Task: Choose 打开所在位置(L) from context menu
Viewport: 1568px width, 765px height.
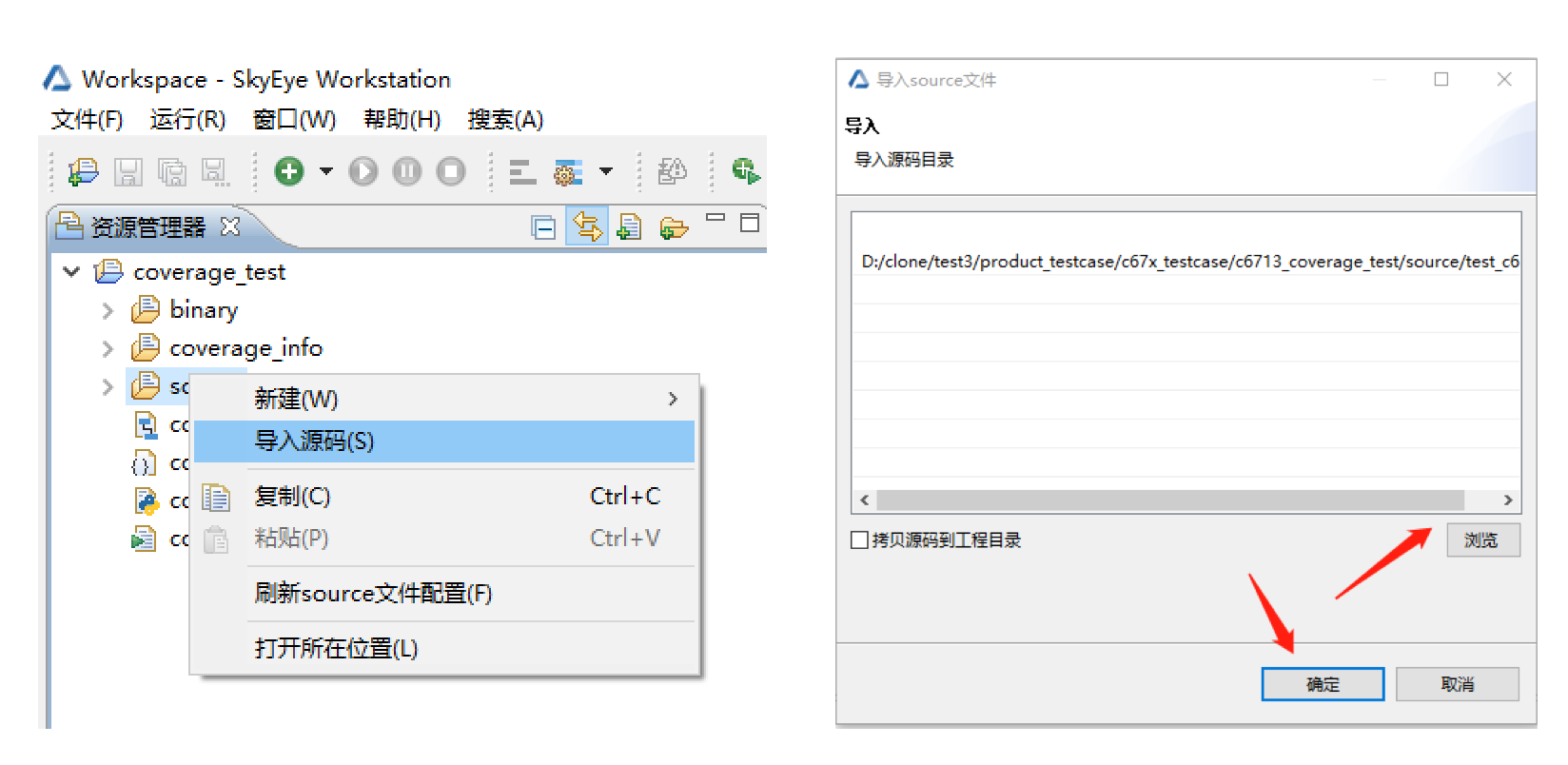Action: pyautogui.click(x=444, y=649)
